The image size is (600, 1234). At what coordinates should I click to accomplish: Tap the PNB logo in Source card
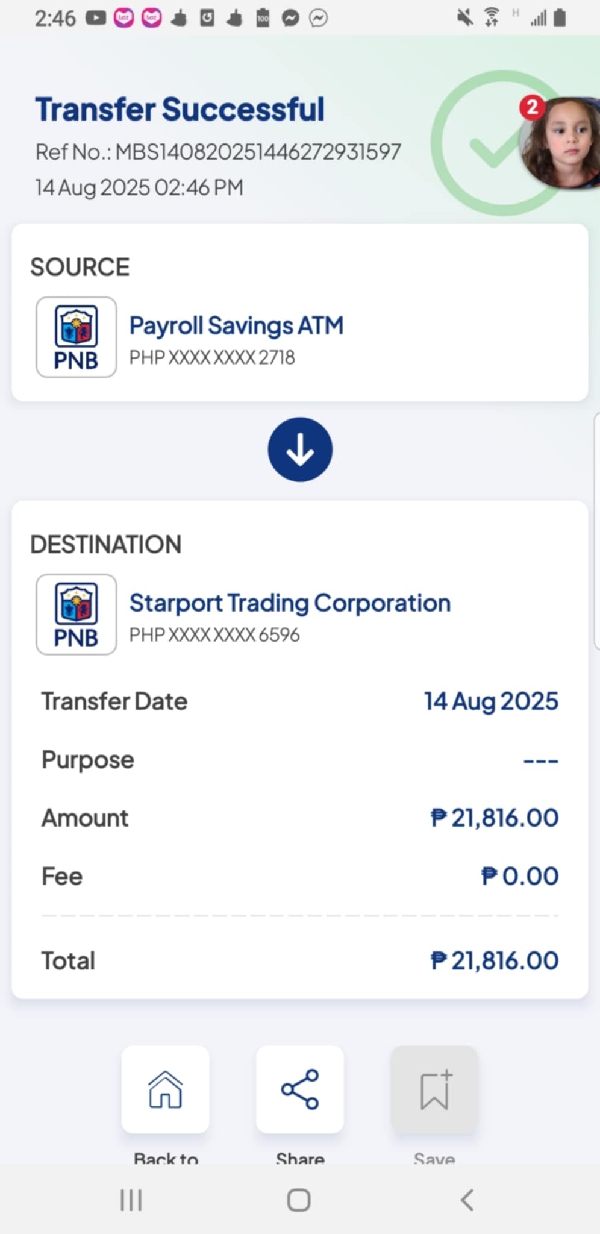click(x=76, y=337)
